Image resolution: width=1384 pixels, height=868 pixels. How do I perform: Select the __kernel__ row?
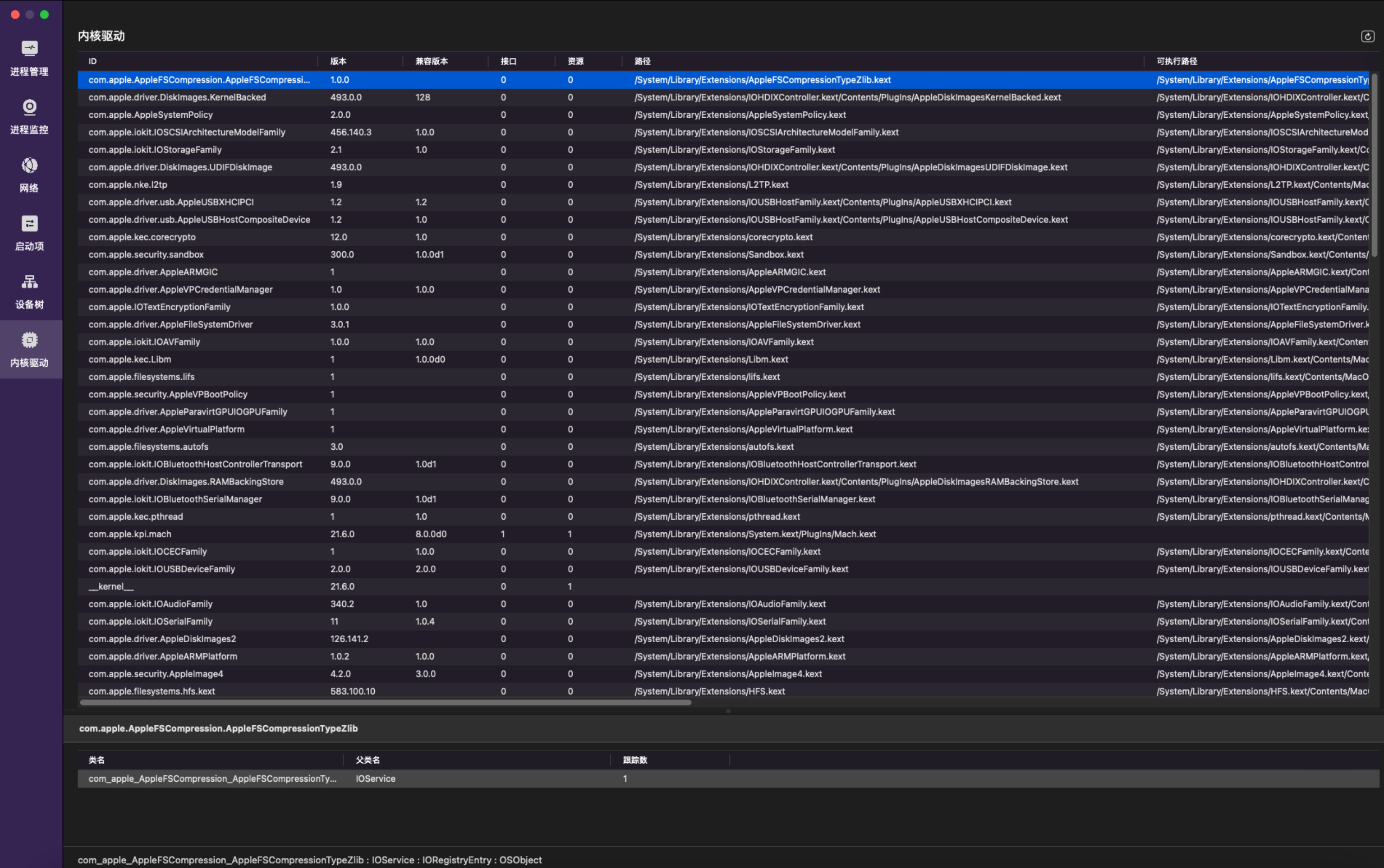pyautogui.click(x=111, y=586)
